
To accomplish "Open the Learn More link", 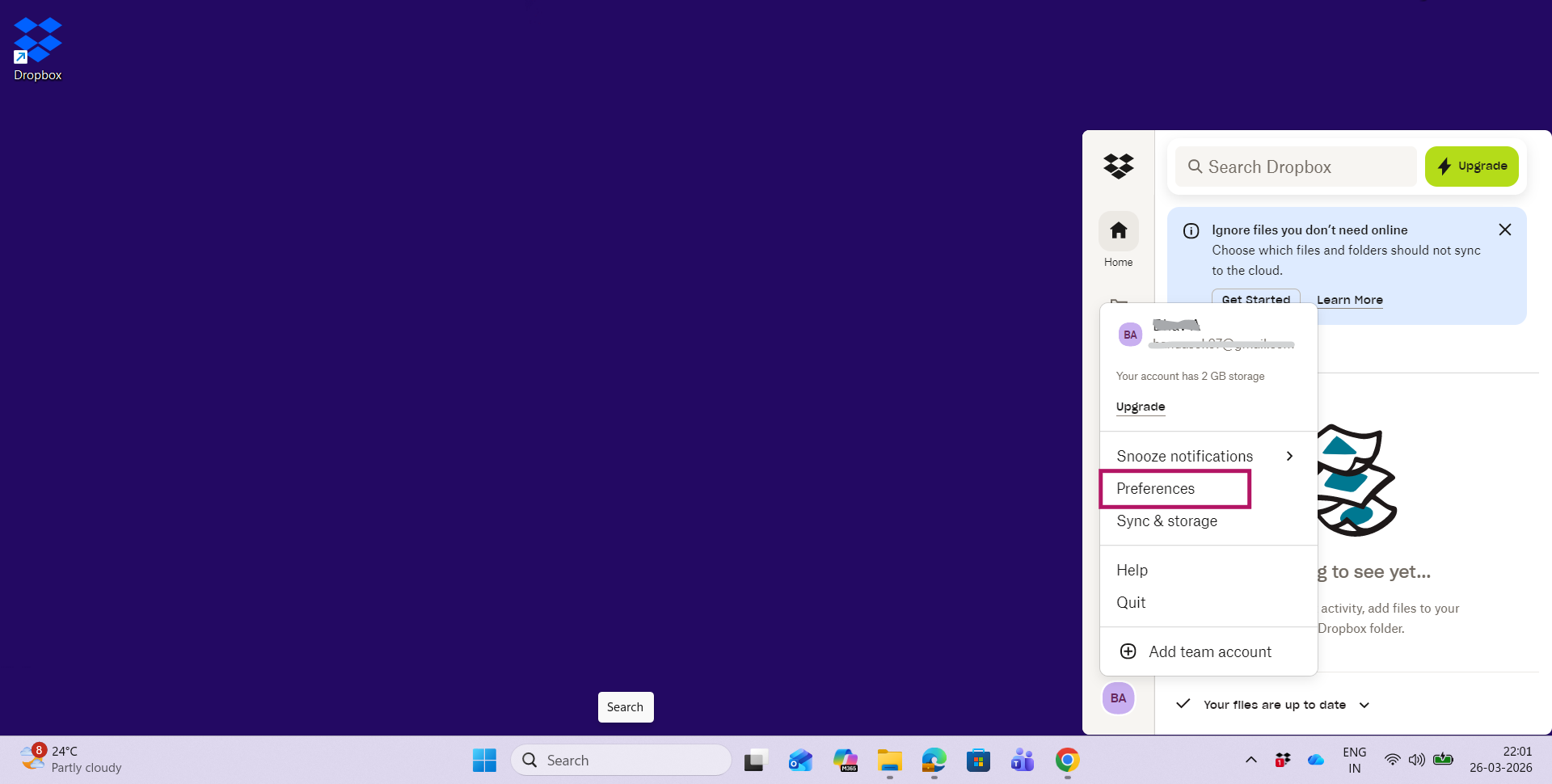I will coord(1349,299).
